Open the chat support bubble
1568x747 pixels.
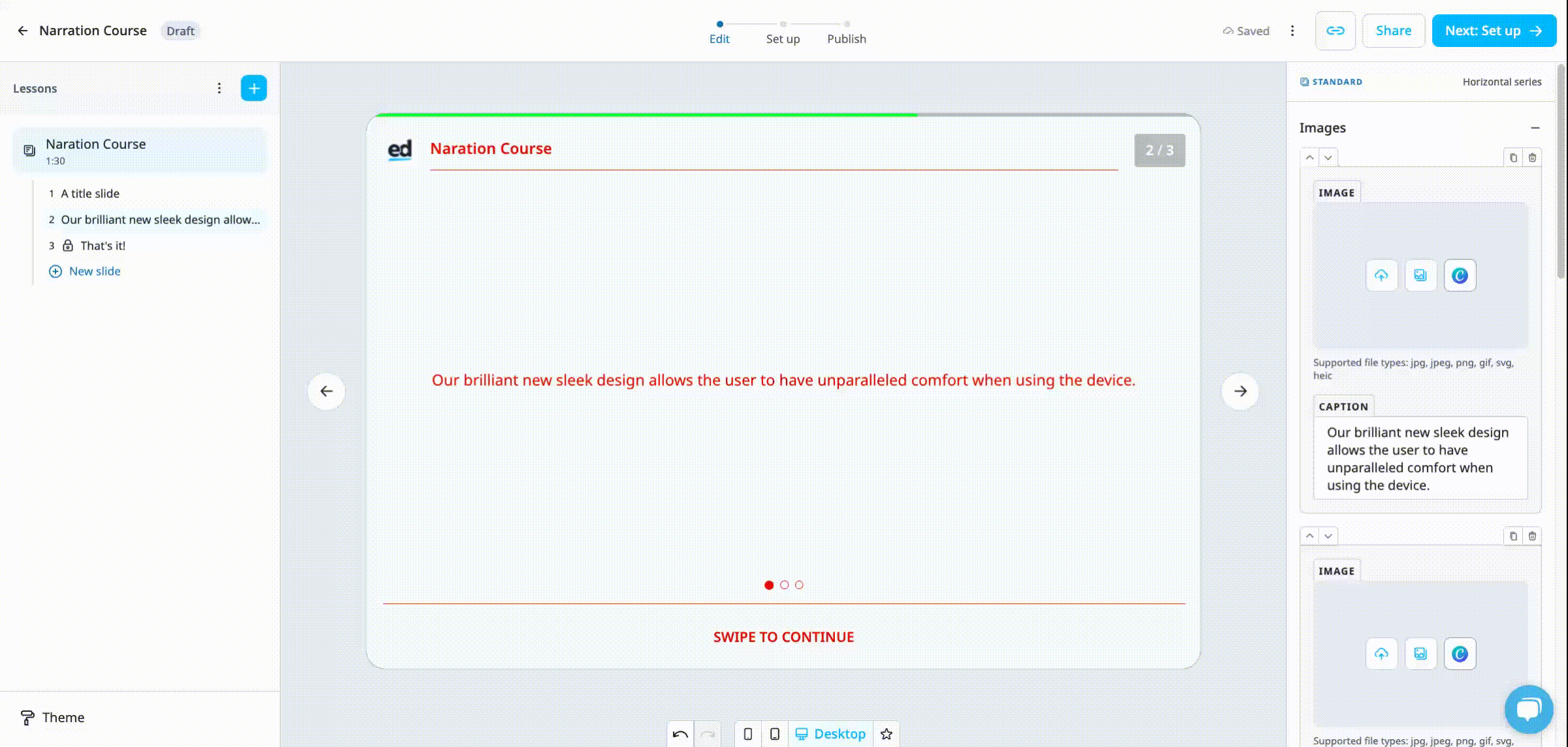pos(1529,709)
